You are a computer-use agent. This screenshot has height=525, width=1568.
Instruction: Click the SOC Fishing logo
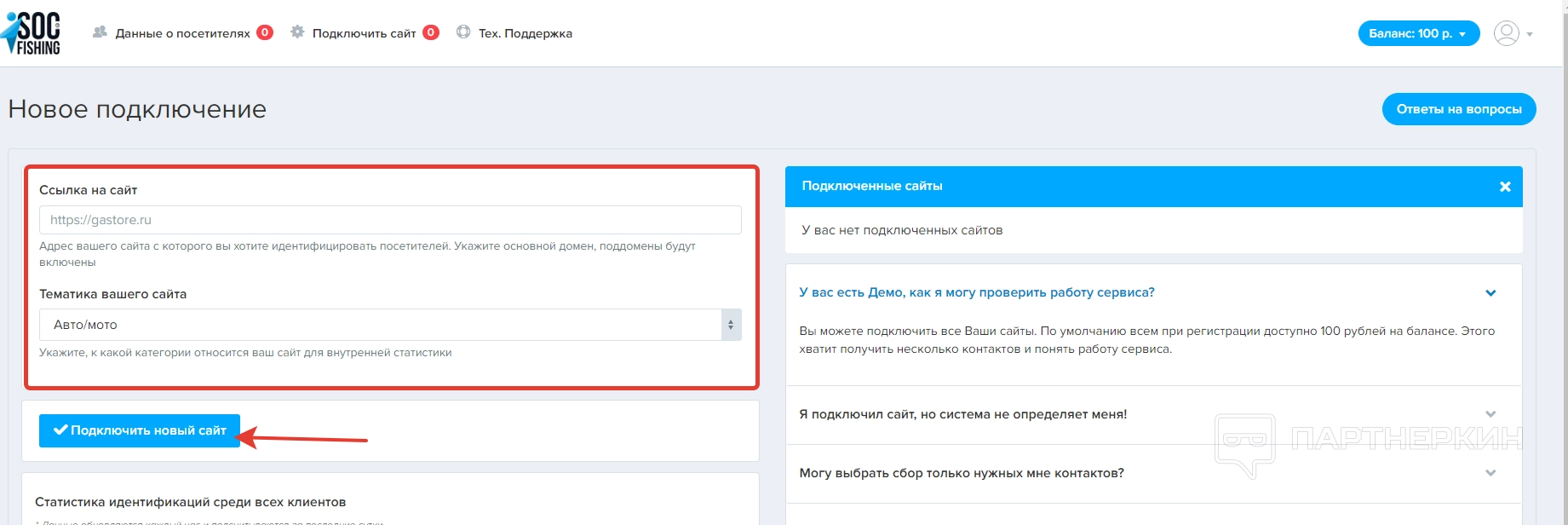pos(32,33)
